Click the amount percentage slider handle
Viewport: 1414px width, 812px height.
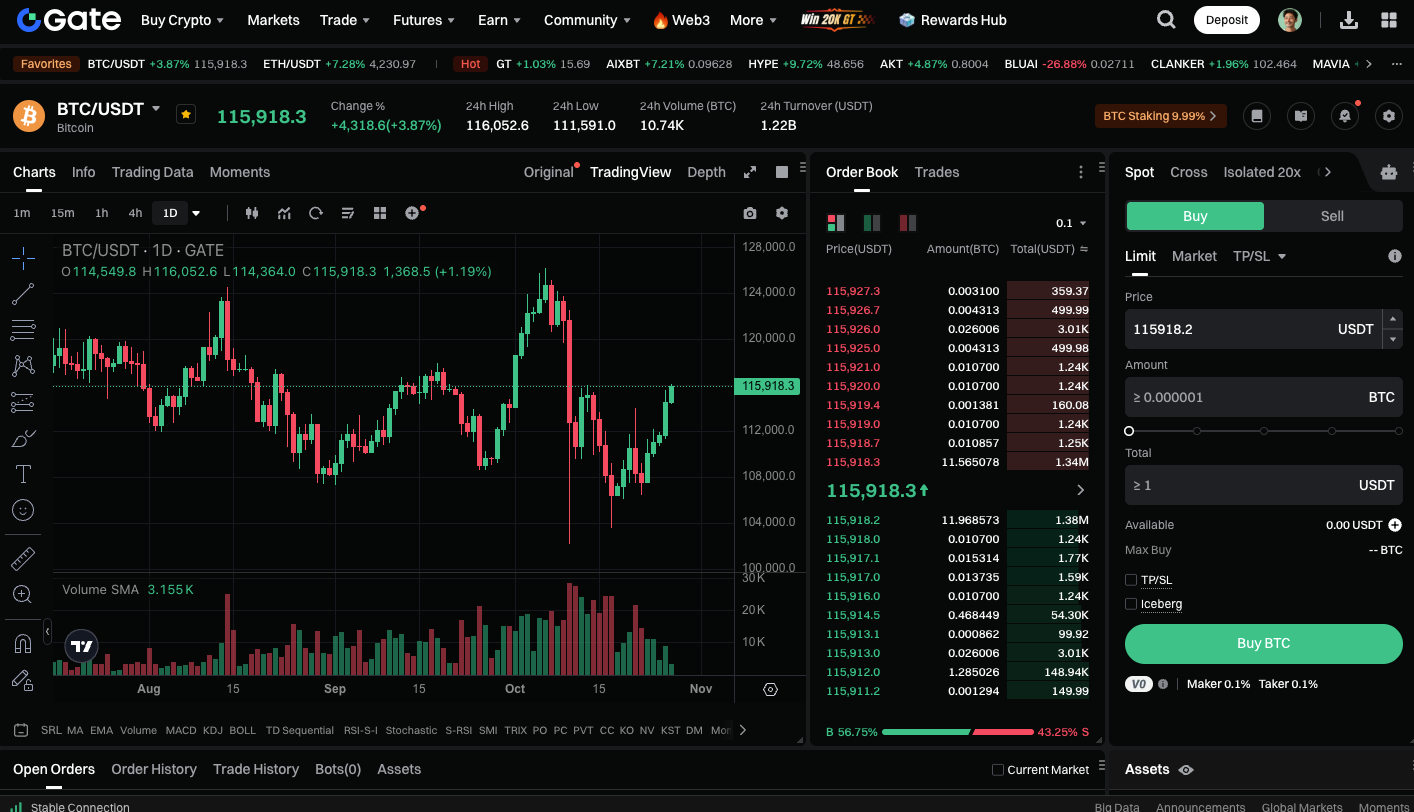tap(1129, 431)
